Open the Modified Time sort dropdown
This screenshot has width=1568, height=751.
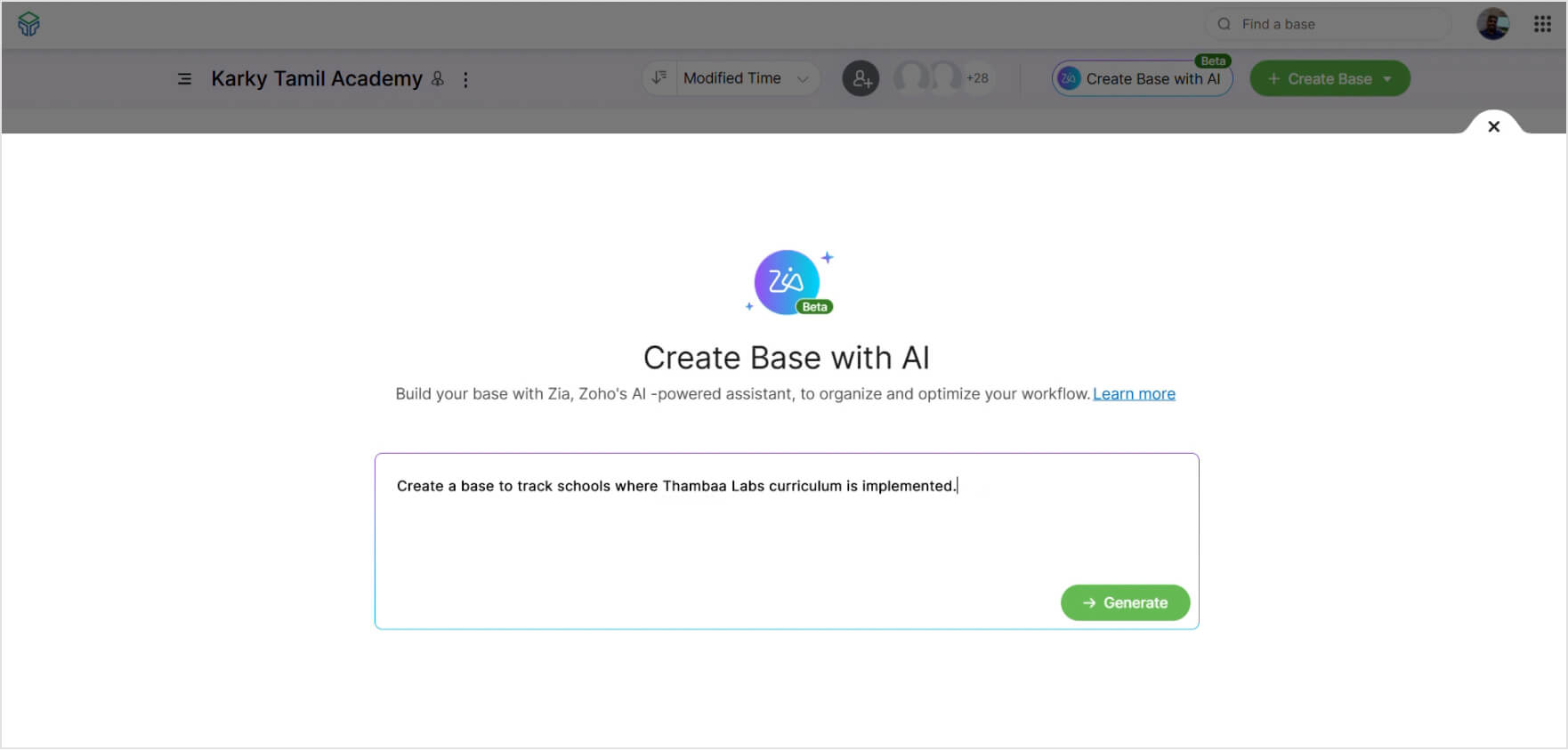point(748,78)
